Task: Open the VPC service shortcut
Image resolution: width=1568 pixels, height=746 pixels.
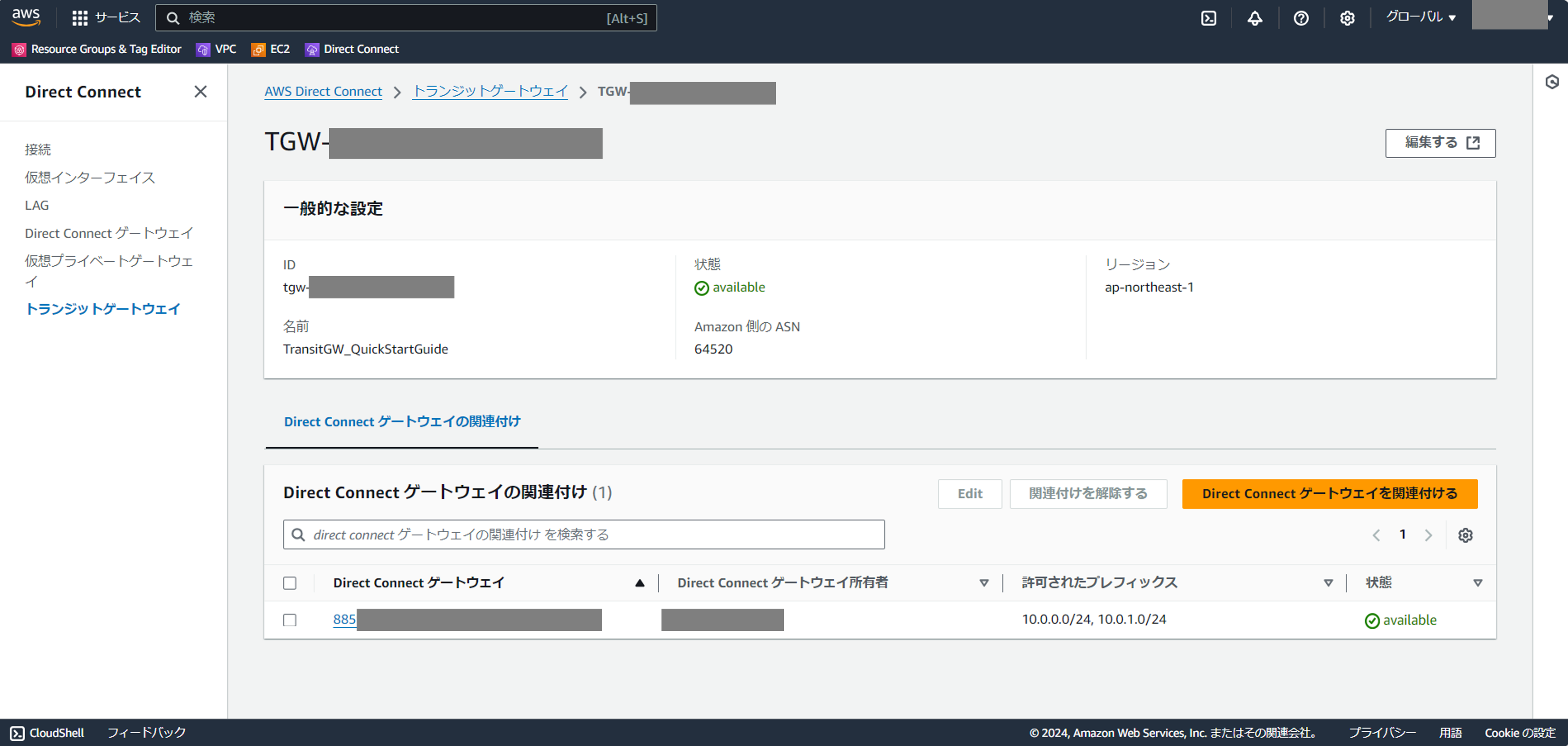Action: [x=216, y=49]
